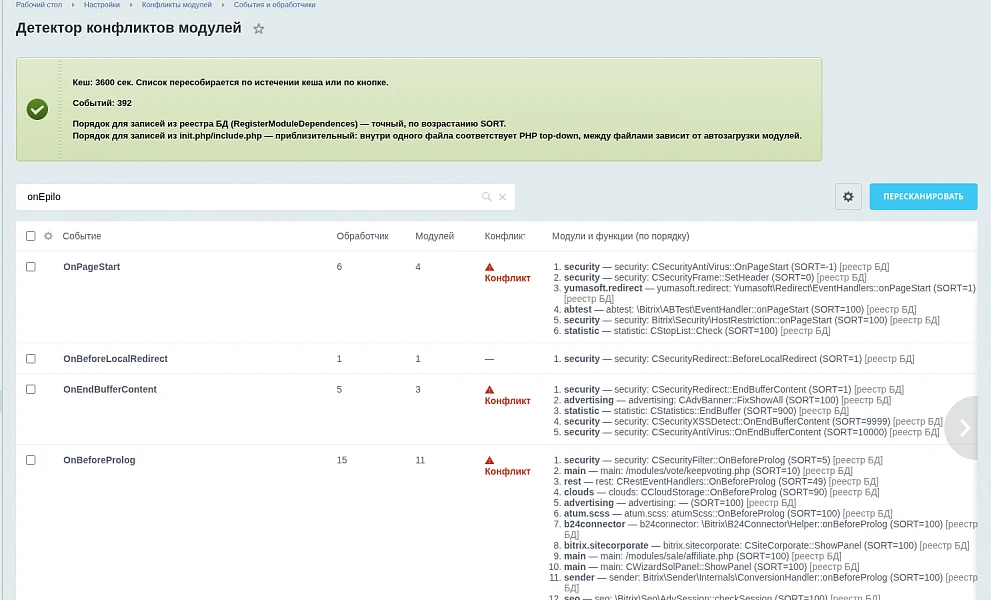The width and height of the screenshot is (991, 600).
Task: Select the OnBeforeLocalRedirect event name
Action: pyautogui.click(x=115, y=358)
